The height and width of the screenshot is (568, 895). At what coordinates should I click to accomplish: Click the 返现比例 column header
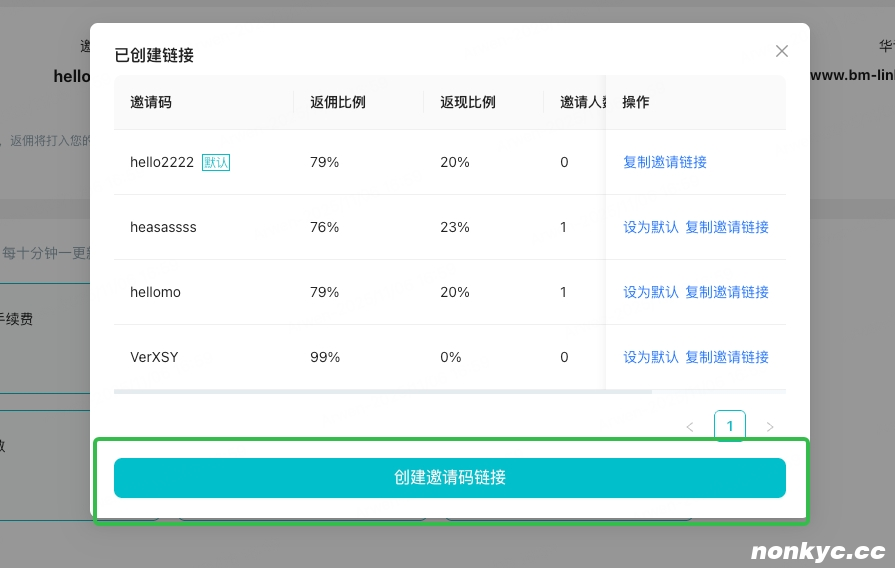click(x=467, y=102)
